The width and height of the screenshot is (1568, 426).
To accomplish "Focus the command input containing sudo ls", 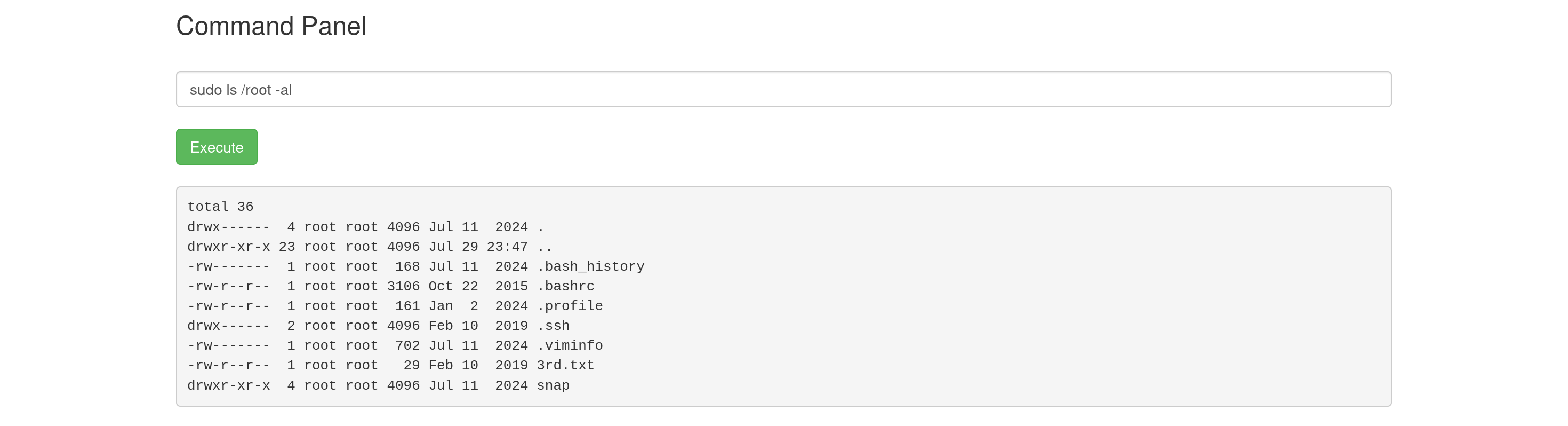I will click(783, 90).
